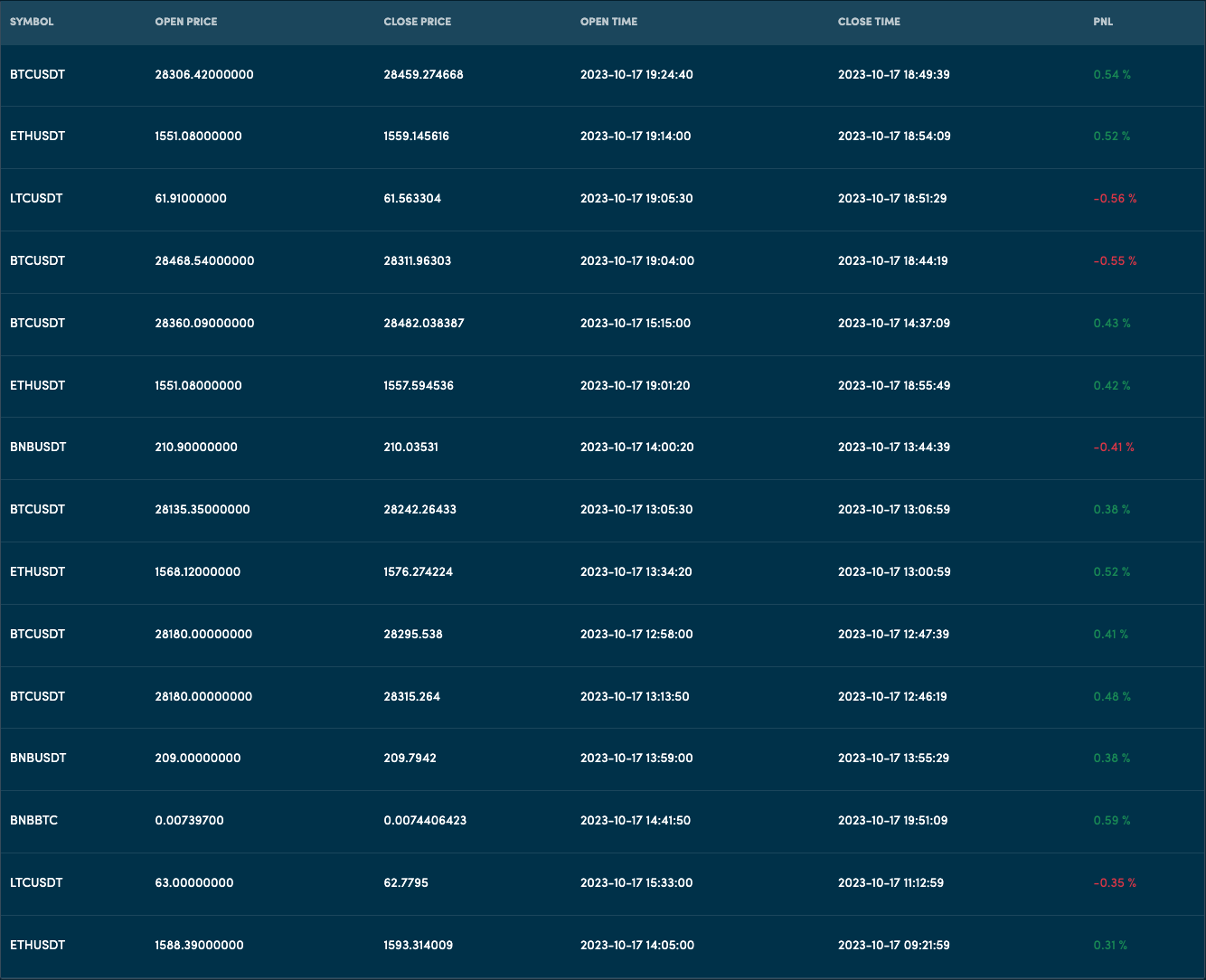Sort by the CLOSE TIME column header
The image size is (1206, 980).
pyautogui.click(x=869, y=22)
